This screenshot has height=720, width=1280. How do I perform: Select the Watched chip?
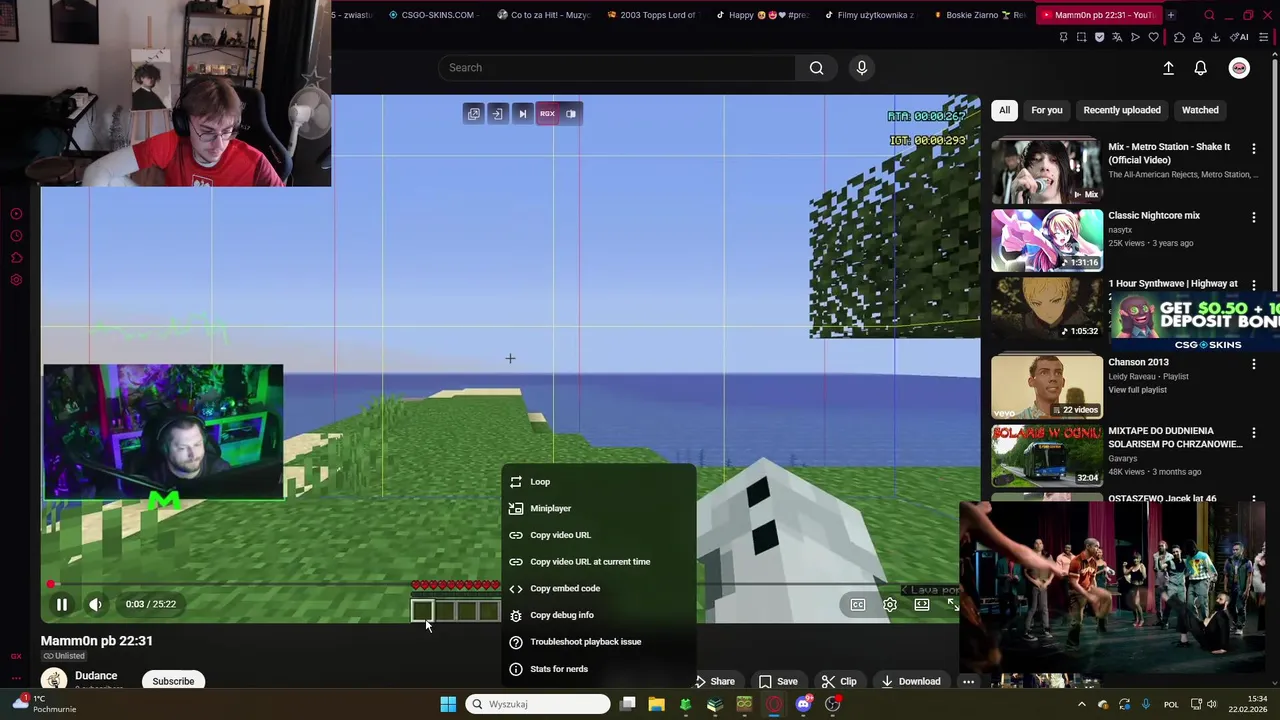1200,110
